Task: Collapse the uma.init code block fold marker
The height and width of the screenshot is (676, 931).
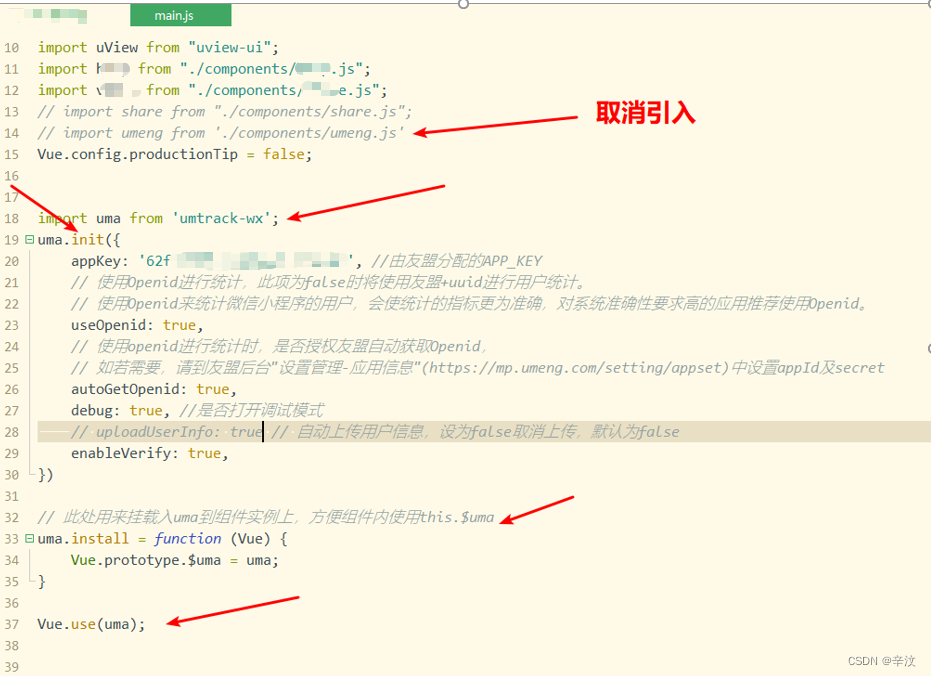Action: [29, 240]
